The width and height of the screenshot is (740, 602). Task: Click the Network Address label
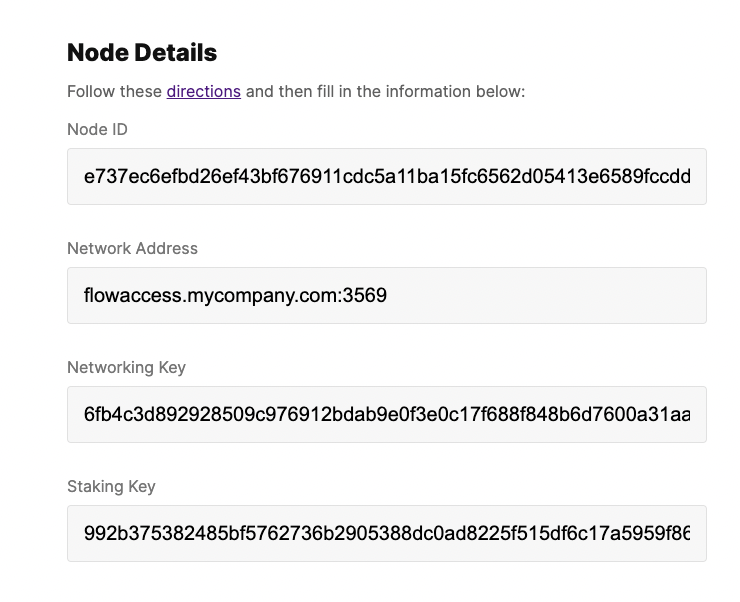coord(132,248)
